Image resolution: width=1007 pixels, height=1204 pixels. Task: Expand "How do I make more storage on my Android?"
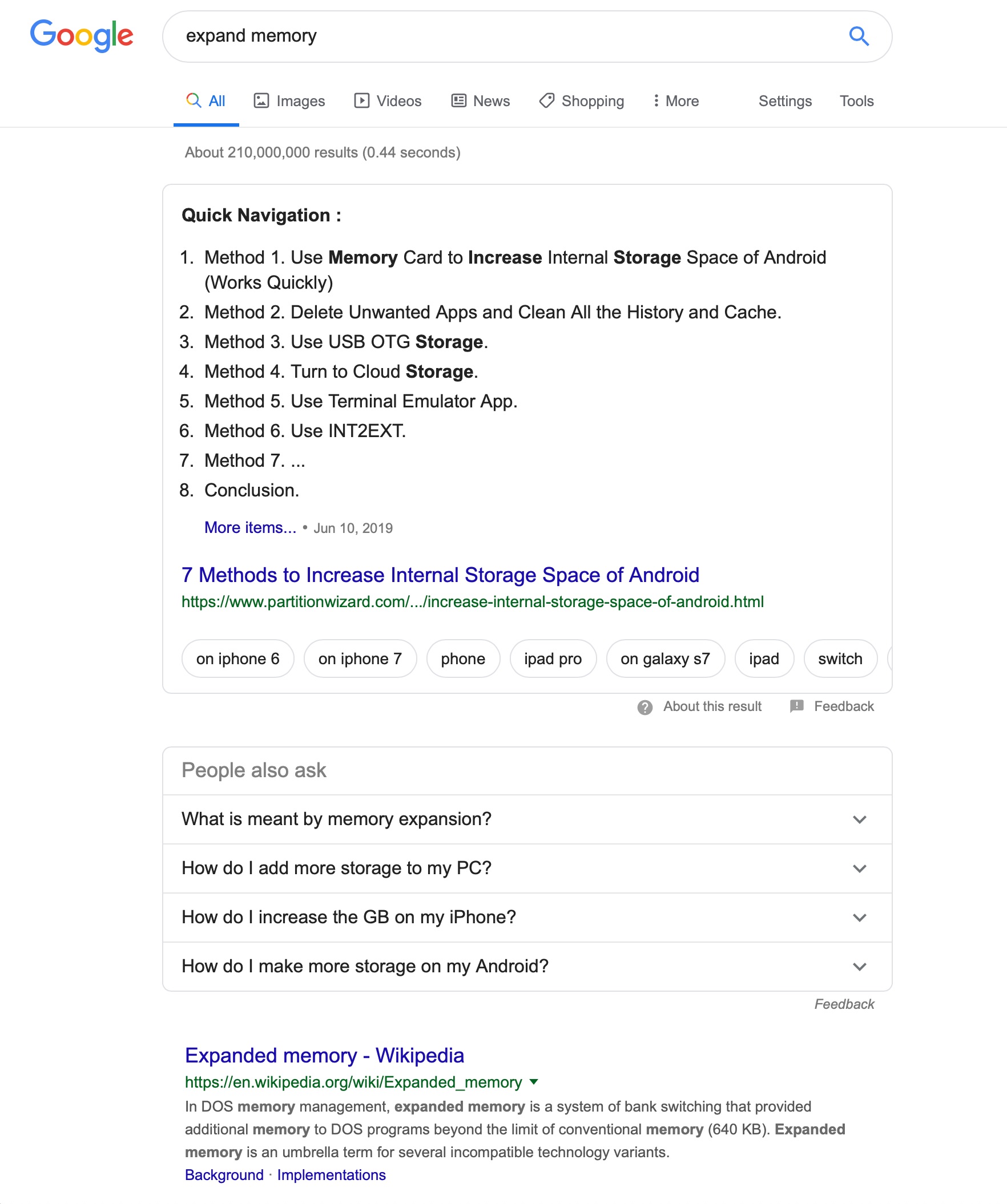tap(859, 967)
